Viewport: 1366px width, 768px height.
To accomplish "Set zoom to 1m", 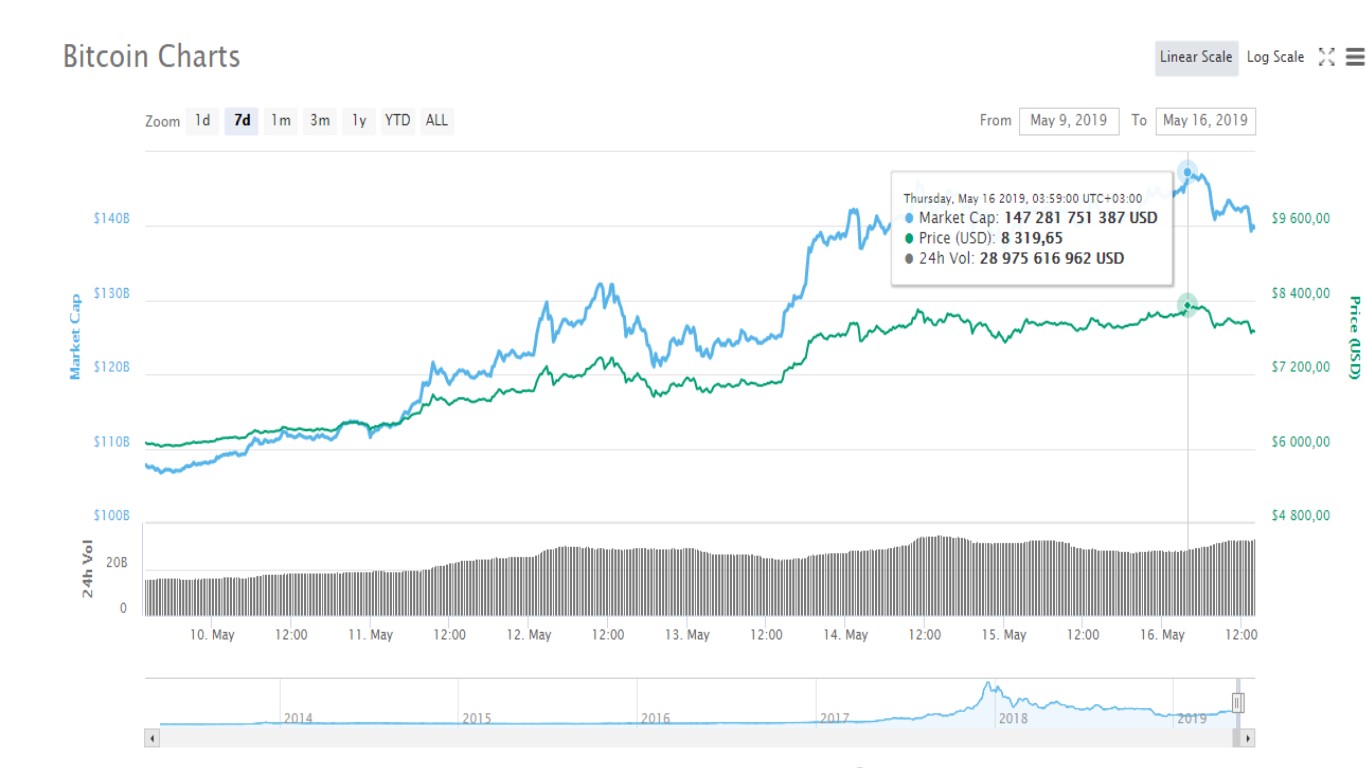I will click(x=281, y=121).
